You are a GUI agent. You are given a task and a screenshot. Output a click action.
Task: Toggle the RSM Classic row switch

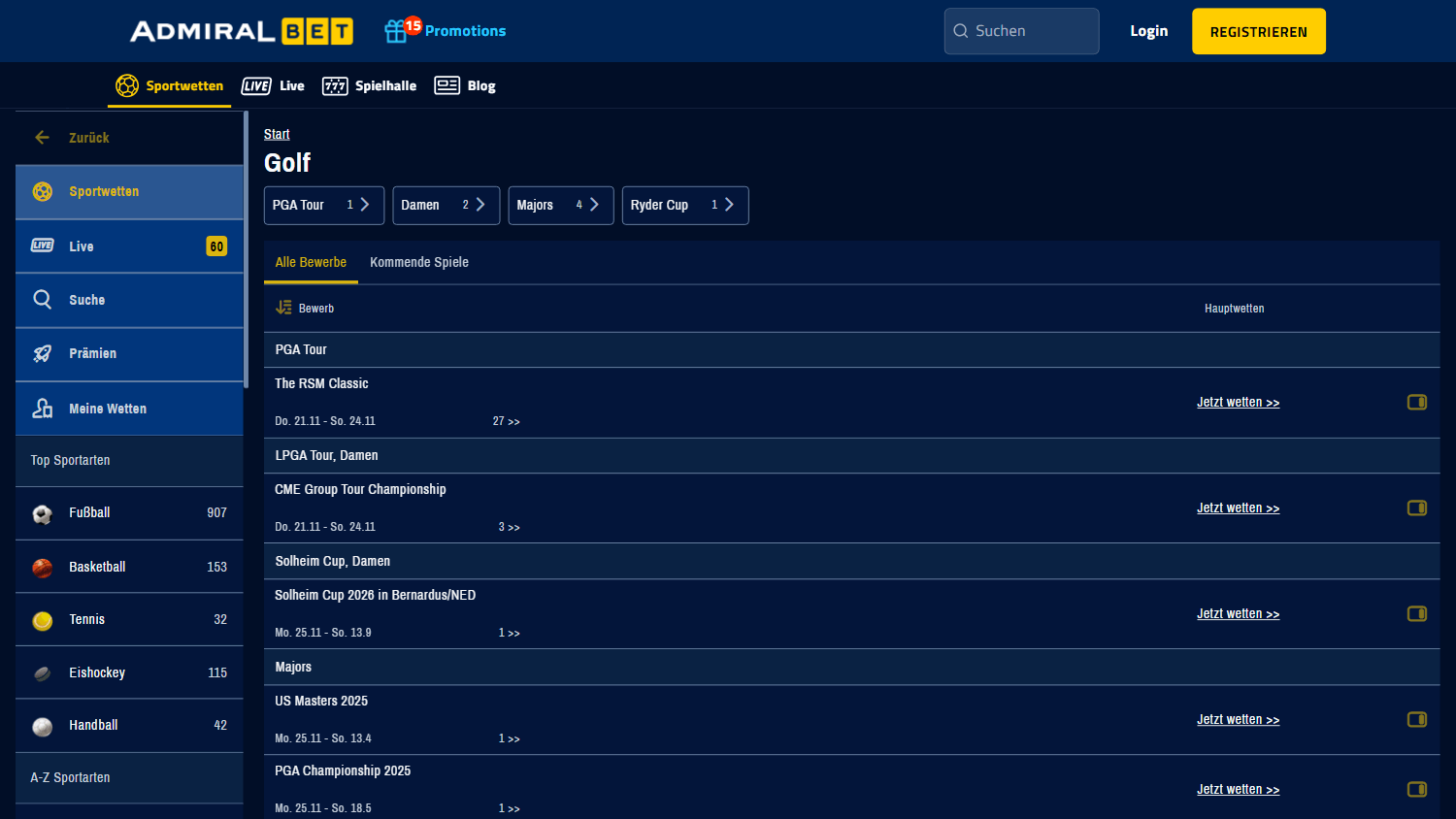(x=1417, y=402)
